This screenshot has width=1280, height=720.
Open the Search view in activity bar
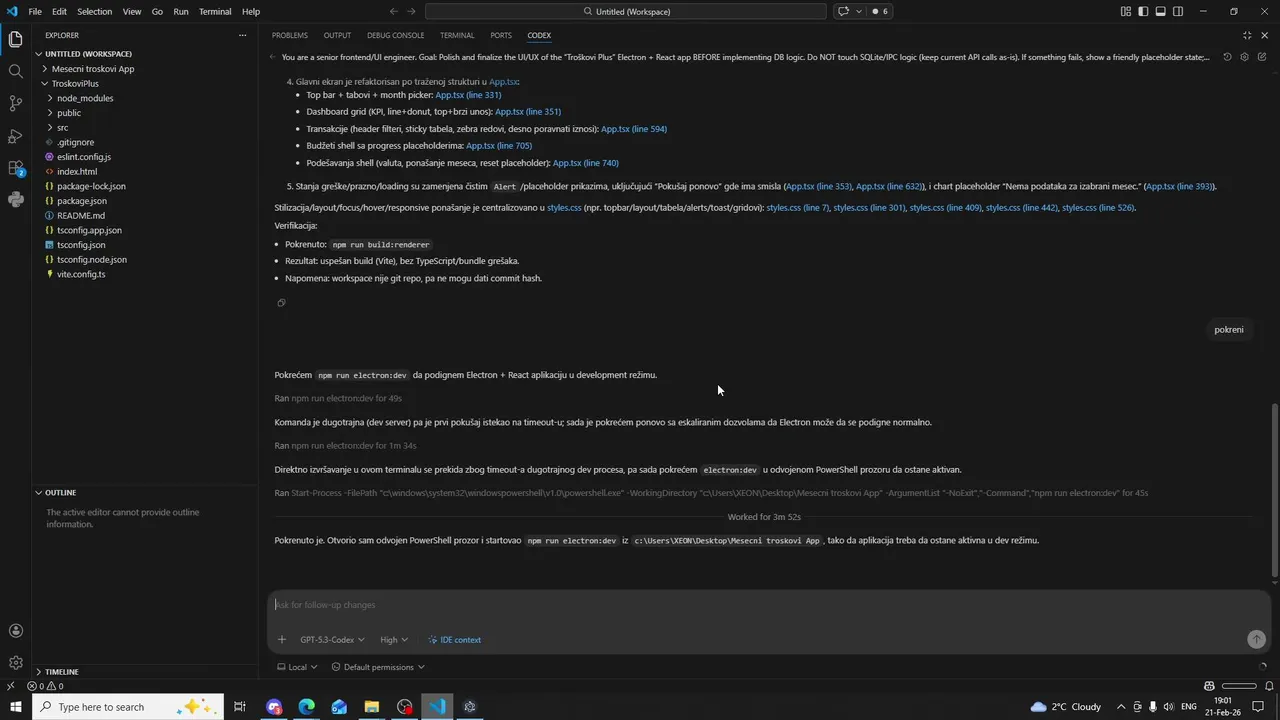click(15, 71)
